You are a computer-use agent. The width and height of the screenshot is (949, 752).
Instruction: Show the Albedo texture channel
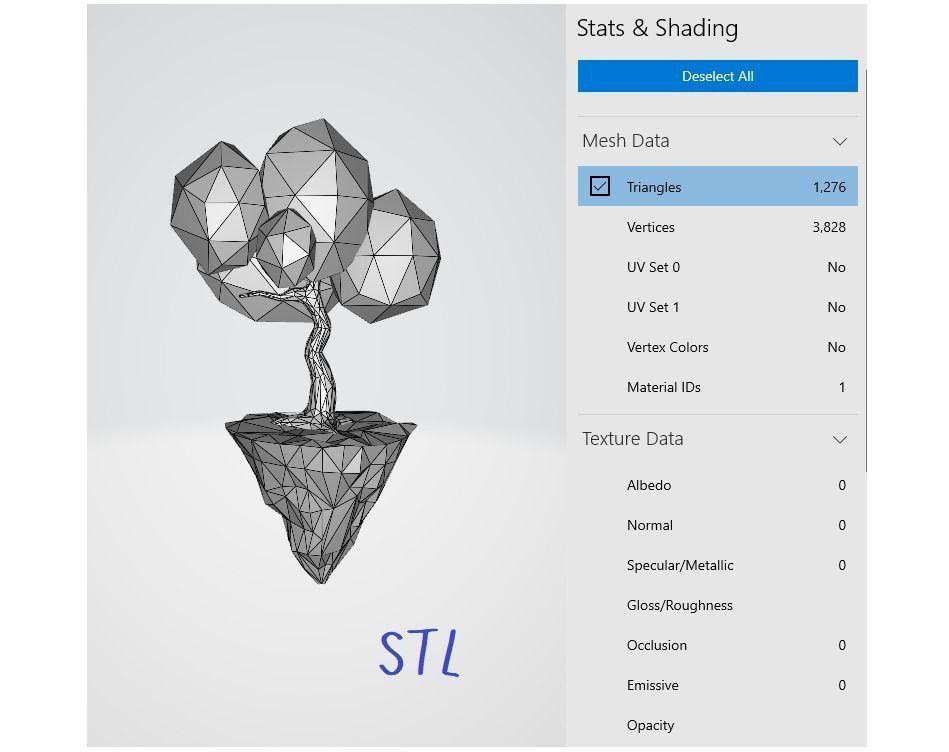[x=717, y=485]
